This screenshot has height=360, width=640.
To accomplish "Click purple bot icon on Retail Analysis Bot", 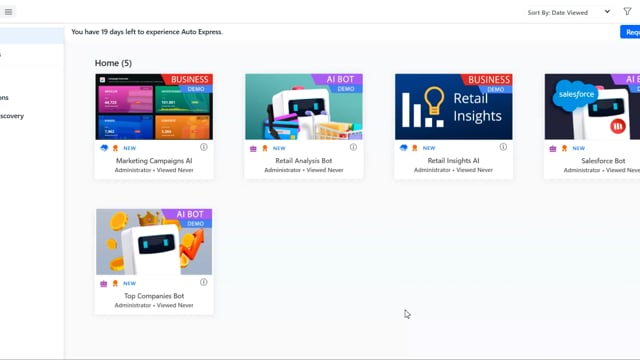I will point(253,149).
